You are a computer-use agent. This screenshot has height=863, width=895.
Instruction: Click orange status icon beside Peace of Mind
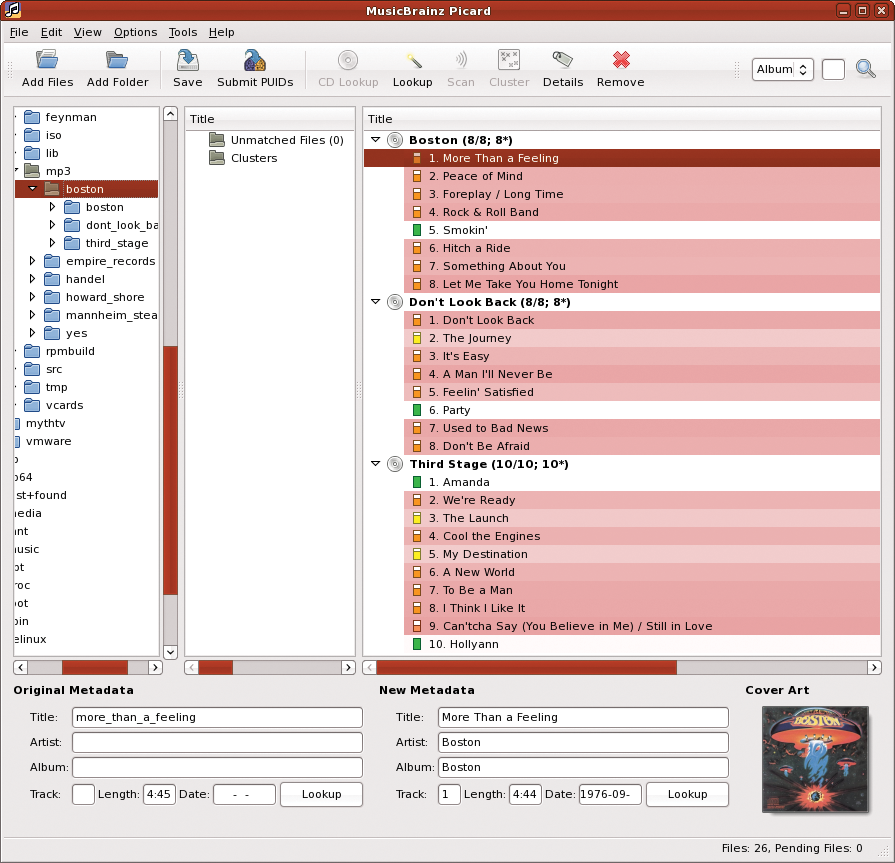pos(417,176)
